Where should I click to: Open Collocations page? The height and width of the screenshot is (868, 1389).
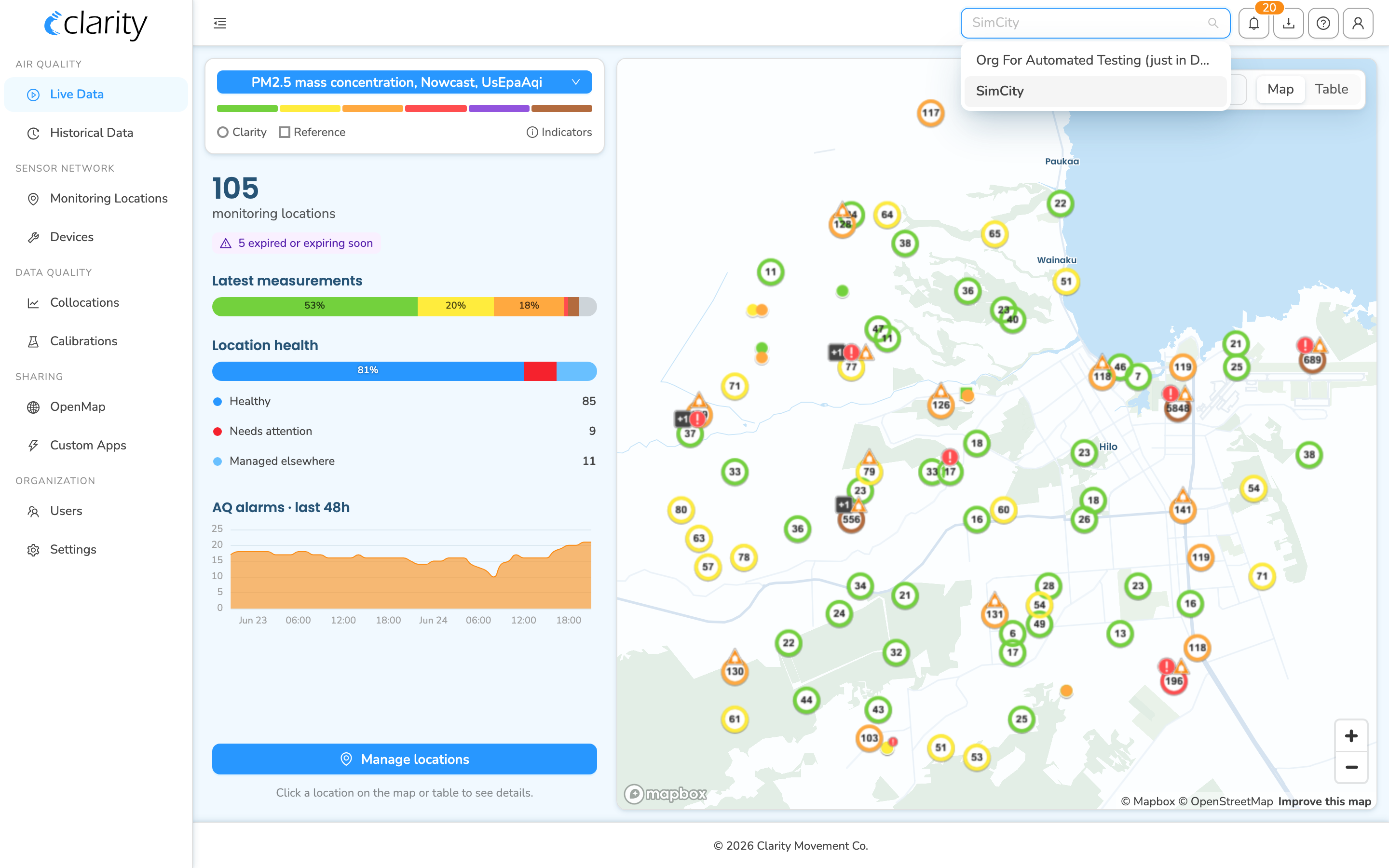click(x=96, y=302)
